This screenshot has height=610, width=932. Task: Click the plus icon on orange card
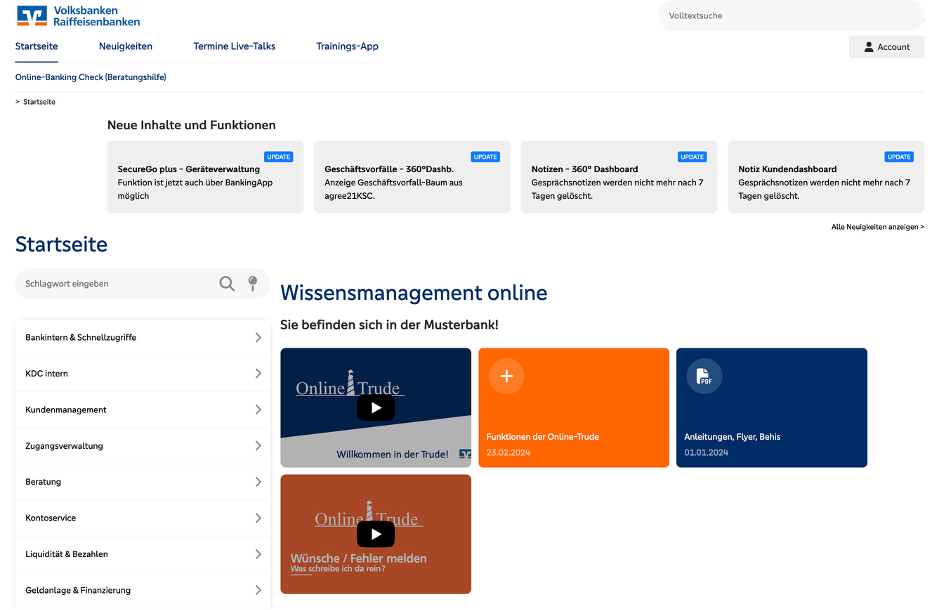pyautogui.click(x=506, y=376)
